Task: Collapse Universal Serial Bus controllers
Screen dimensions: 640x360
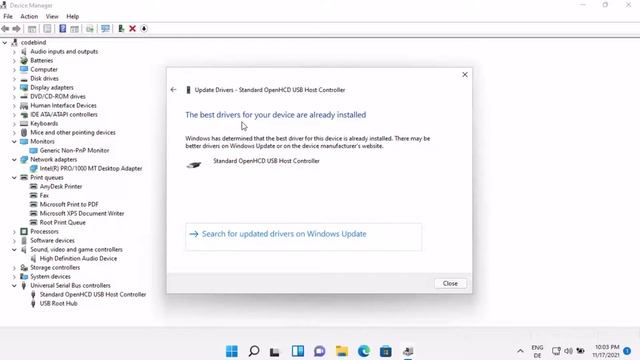Action: click(14, 285)
